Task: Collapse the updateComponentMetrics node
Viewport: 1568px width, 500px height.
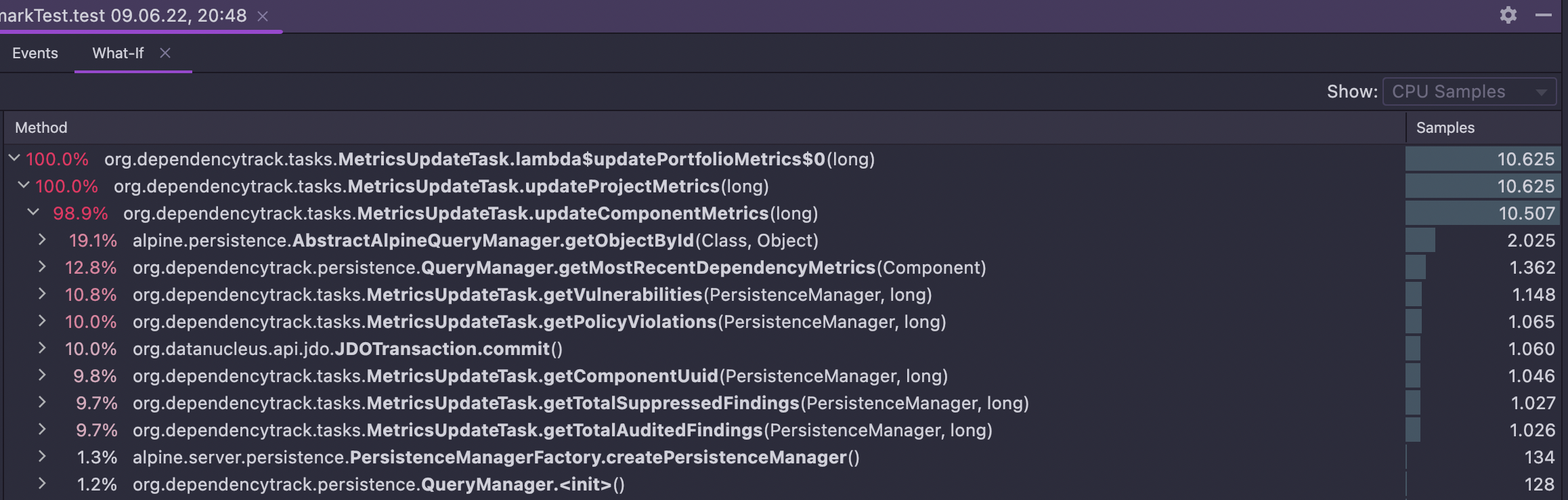Action: click(x=33, y=213)
